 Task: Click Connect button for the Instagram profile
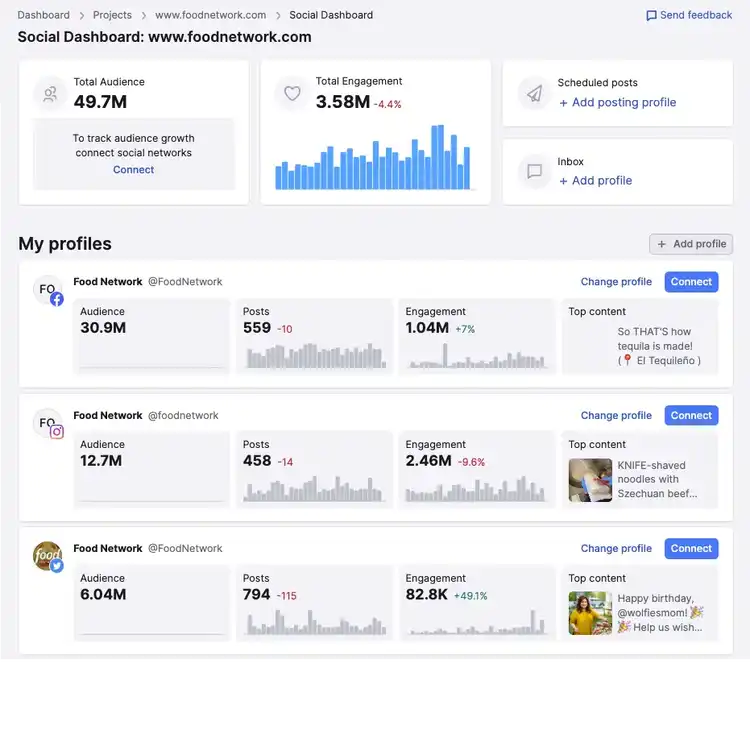coord(691,416)
